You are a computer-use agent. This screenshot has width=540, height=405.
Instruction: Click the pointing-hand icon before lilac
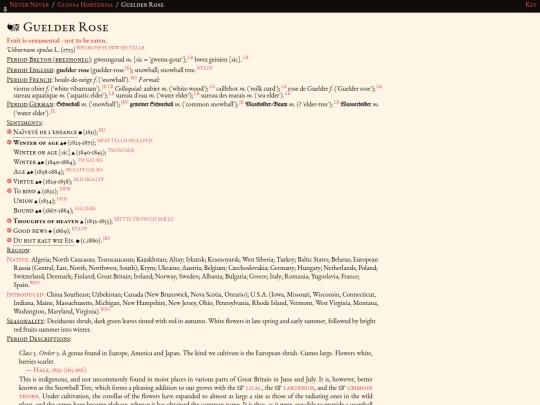pyautogui.click(x=240, y=388)
